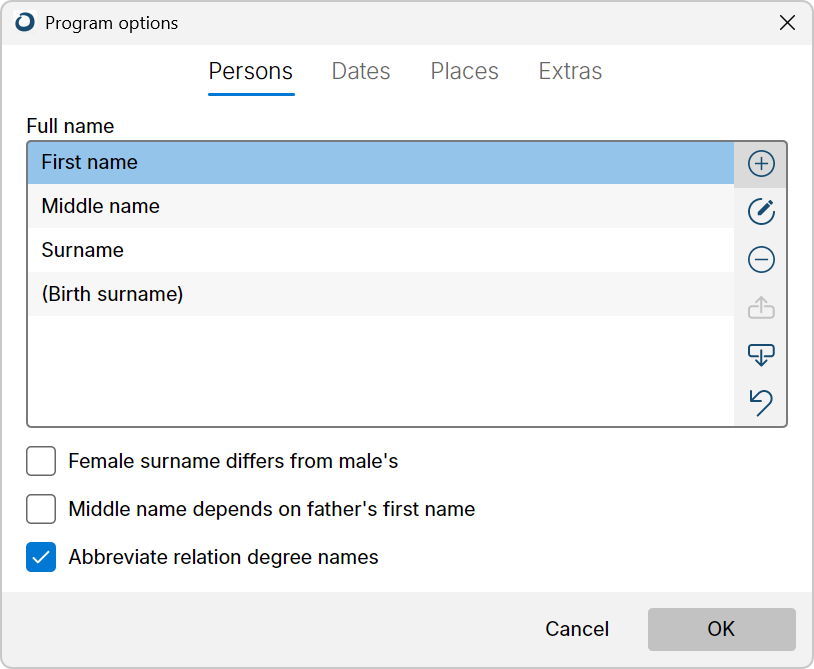Screen dimensions: 814x669
Task: Select Middle name in Full name list
Action: click(381, 206)
